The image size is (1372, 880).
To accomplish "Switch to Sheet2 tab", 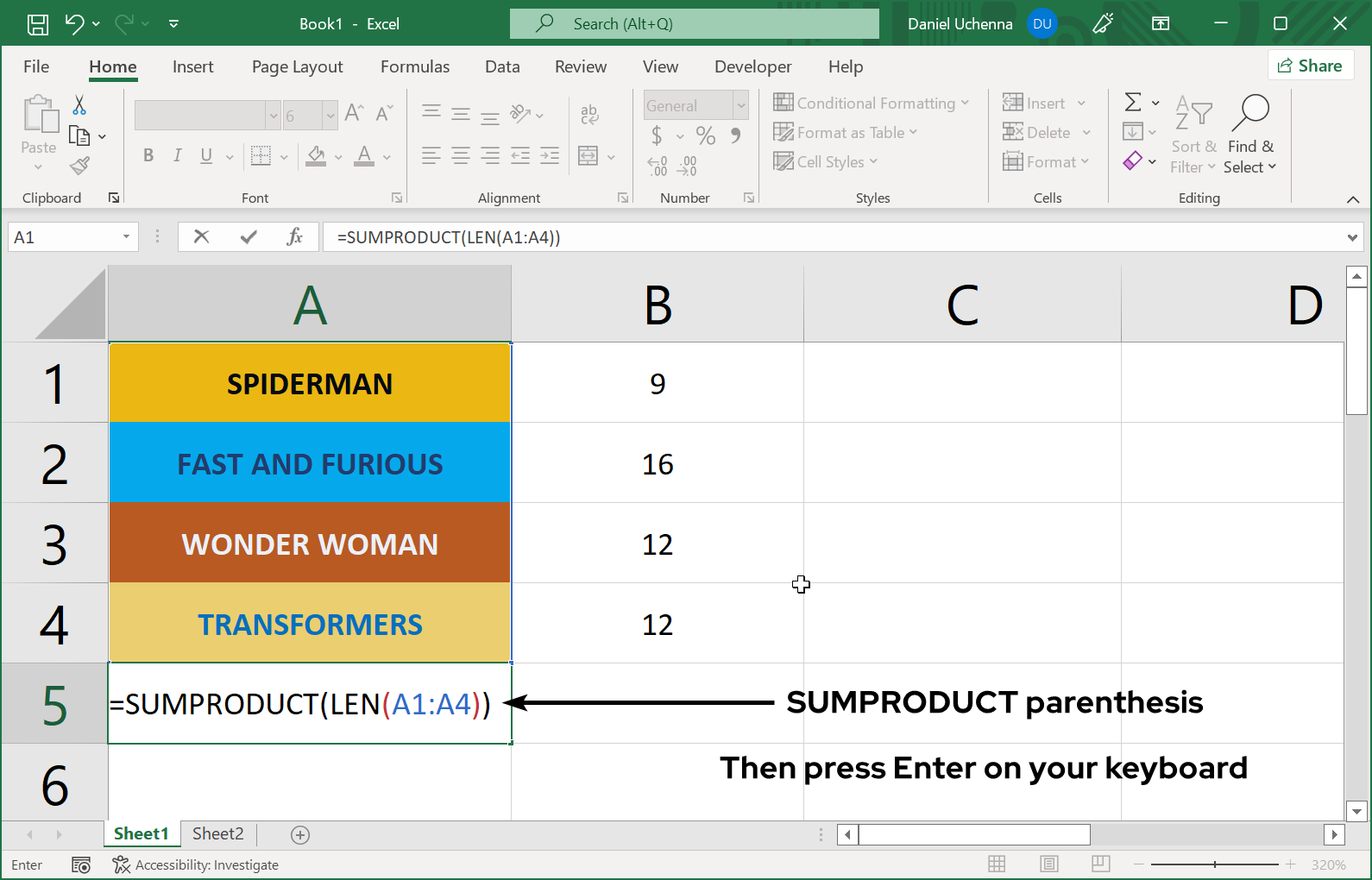I will (x=217, y=833).
